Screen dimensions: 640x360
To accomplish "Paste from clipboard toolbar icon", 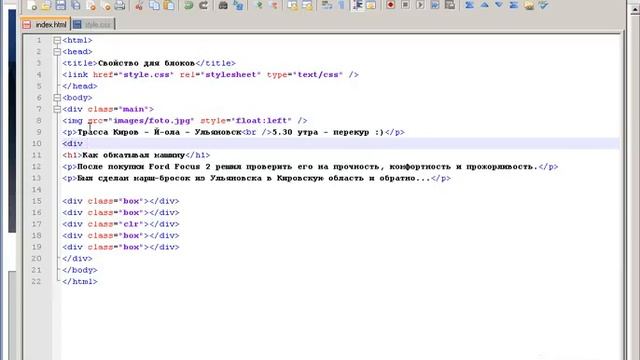I will pyautogui.click(x=169, y=5).
